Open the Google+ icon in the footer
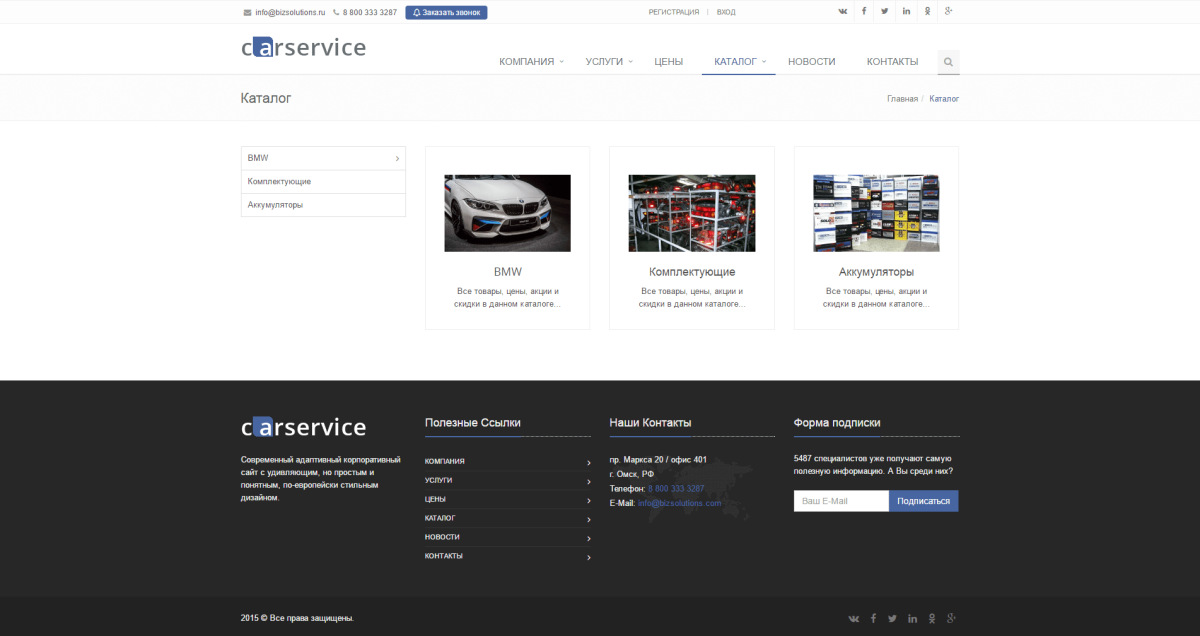Screen dimensions: 1200x636 952,618
